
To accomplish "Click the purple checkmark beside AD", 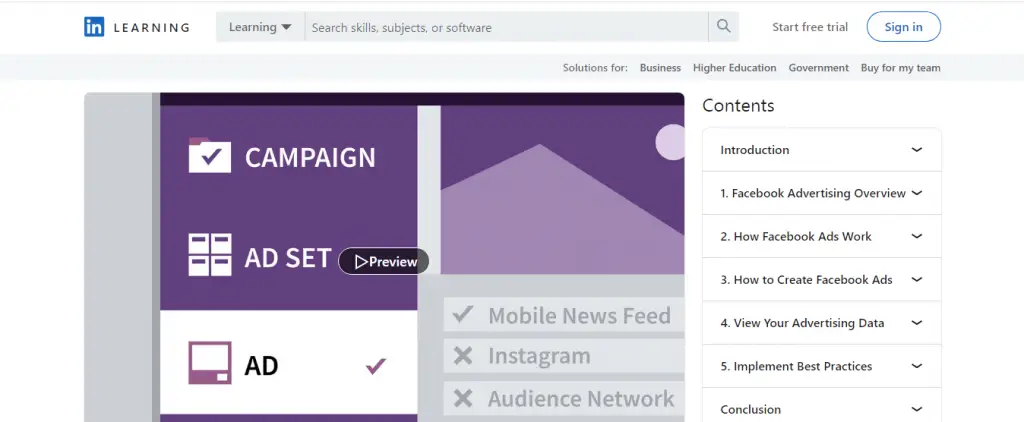I will tap(376, 366).
